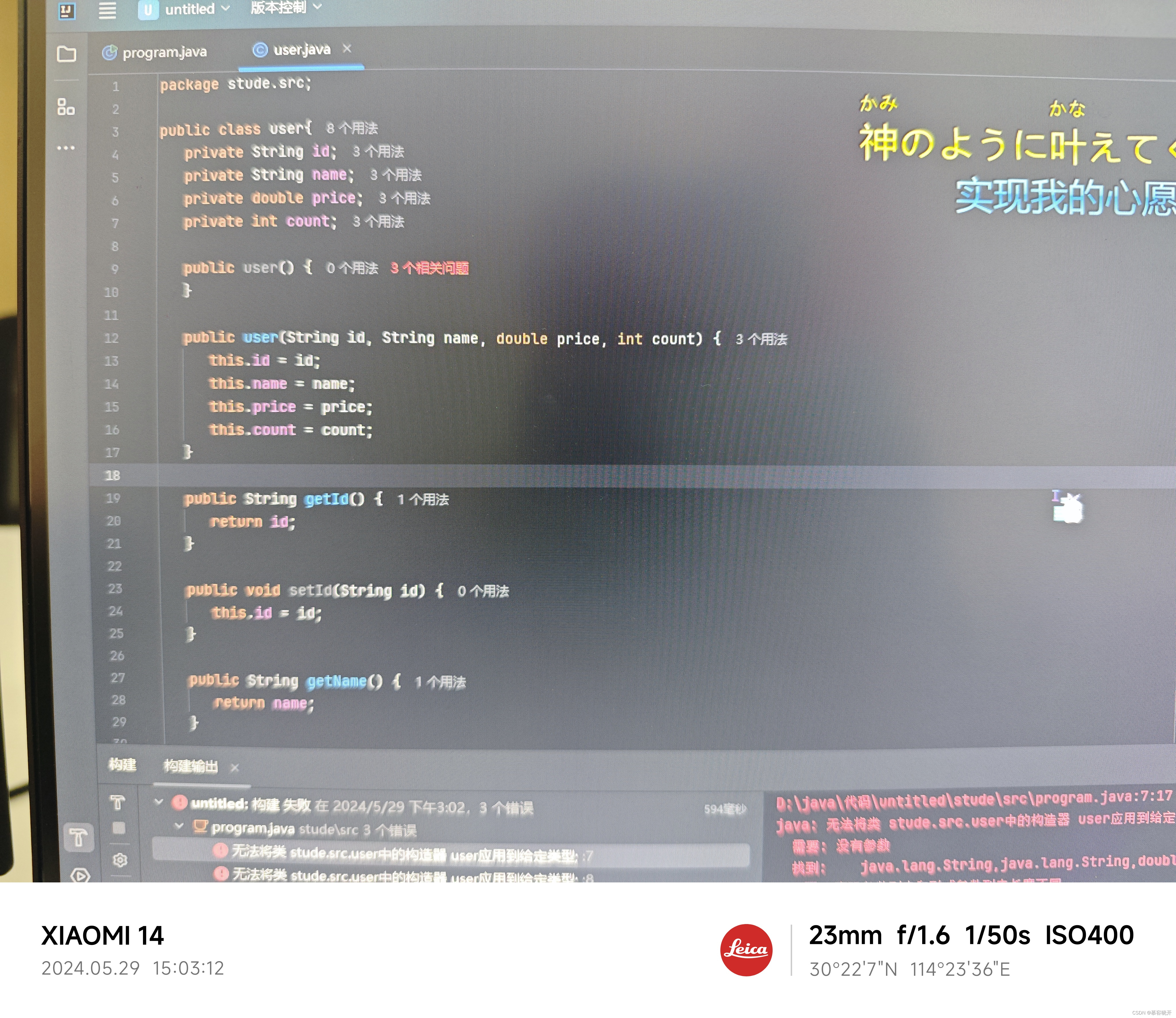The width and height of the screenshot is (1176, 1018).
Task: Click the program.java:7:17 error path link
Action: (974, 800)
